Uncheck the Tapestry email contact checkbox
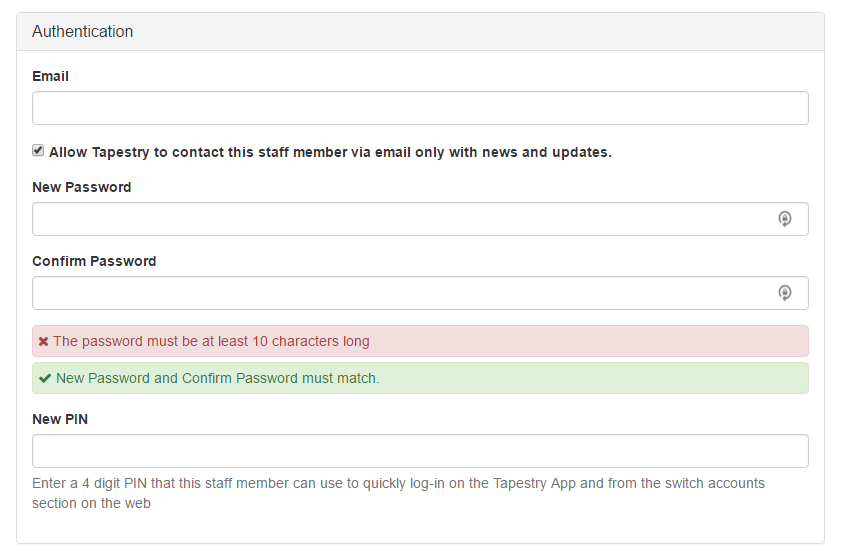This screenshot has width=841, height=553. point(38,150)
